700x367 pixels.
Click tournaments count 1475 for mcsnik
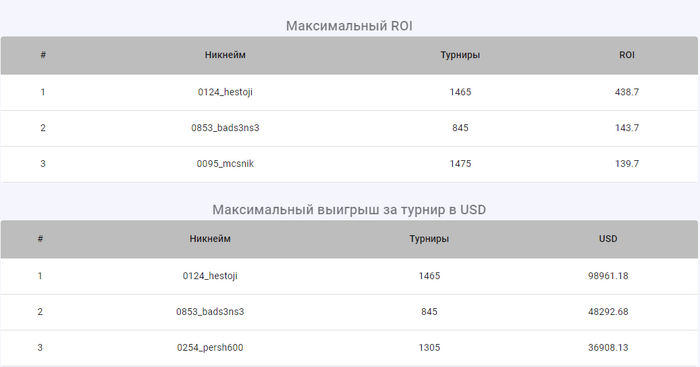click(460, 164)
